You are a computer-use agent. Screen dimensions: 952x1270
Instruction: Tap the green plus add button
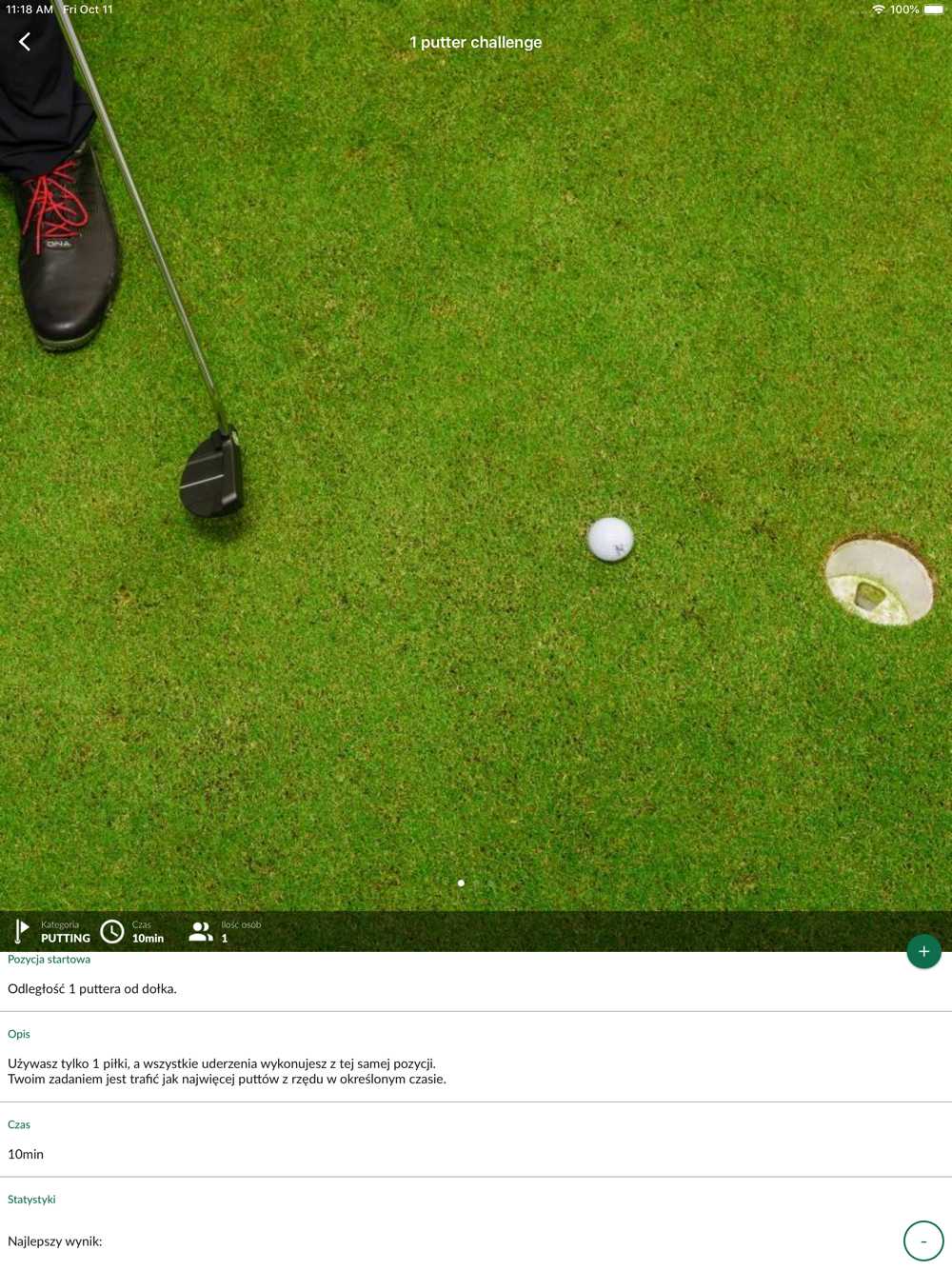tap(923, 951)
